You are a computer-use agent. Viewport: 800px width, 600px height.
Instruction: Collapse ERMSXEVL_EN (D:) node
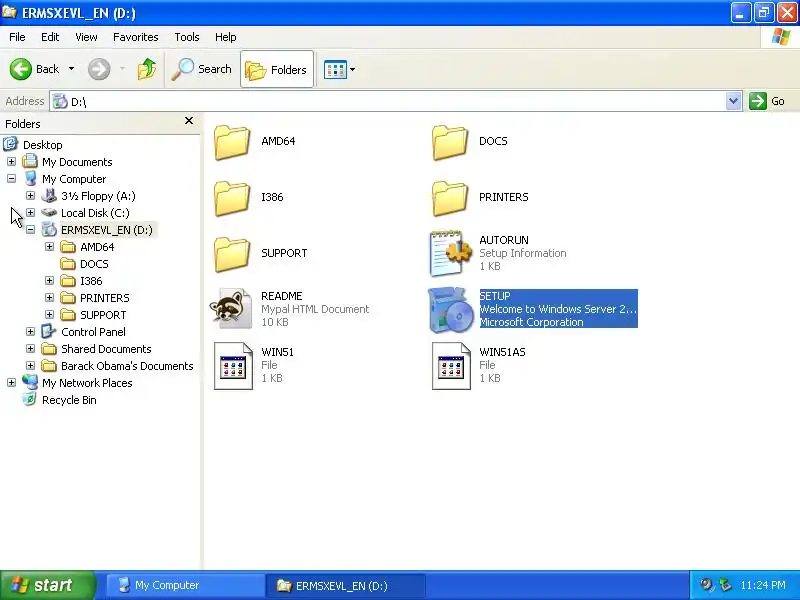coord(30,230)
